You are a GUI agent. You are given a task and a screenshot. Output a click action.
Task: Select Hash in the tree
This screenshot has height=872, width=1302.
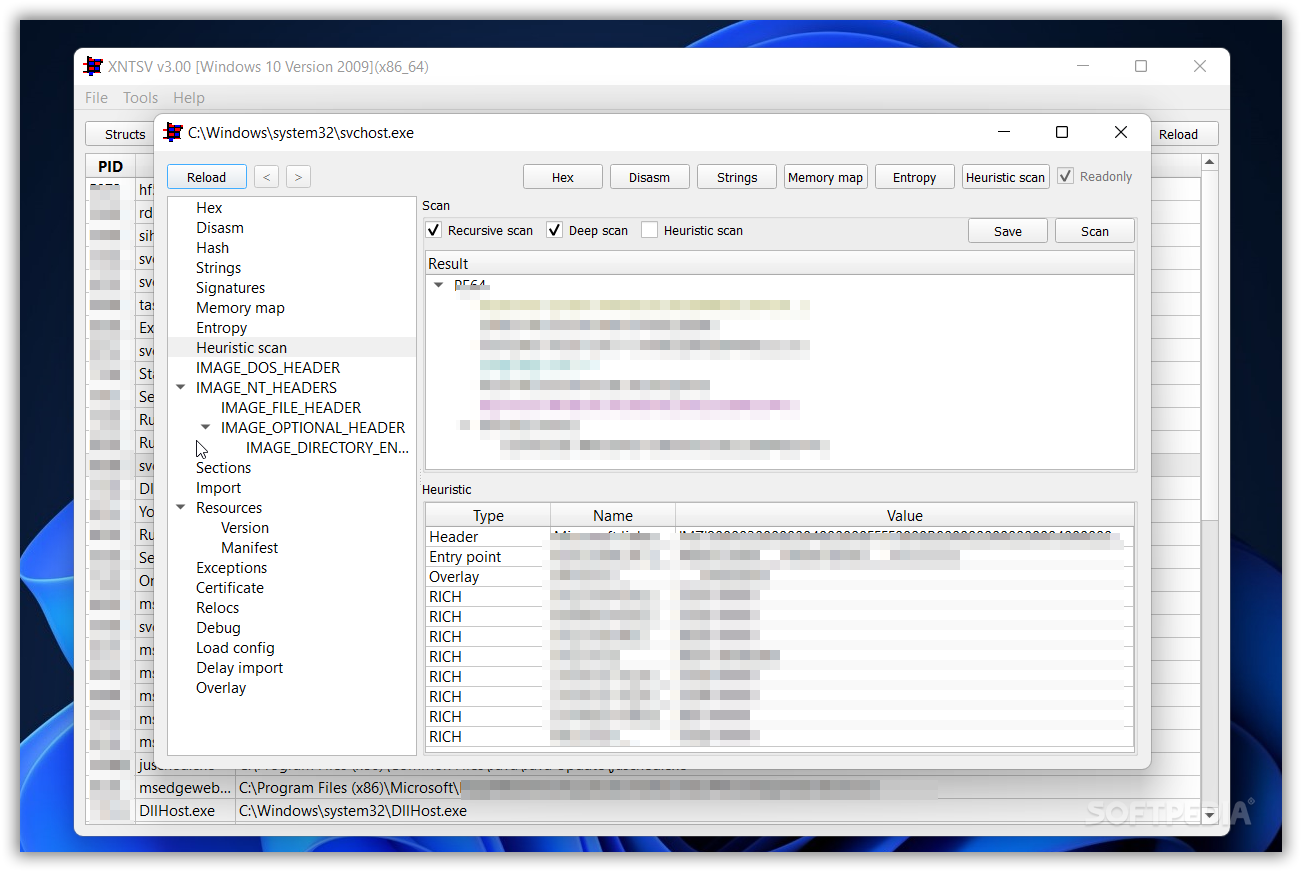(212, 247)
